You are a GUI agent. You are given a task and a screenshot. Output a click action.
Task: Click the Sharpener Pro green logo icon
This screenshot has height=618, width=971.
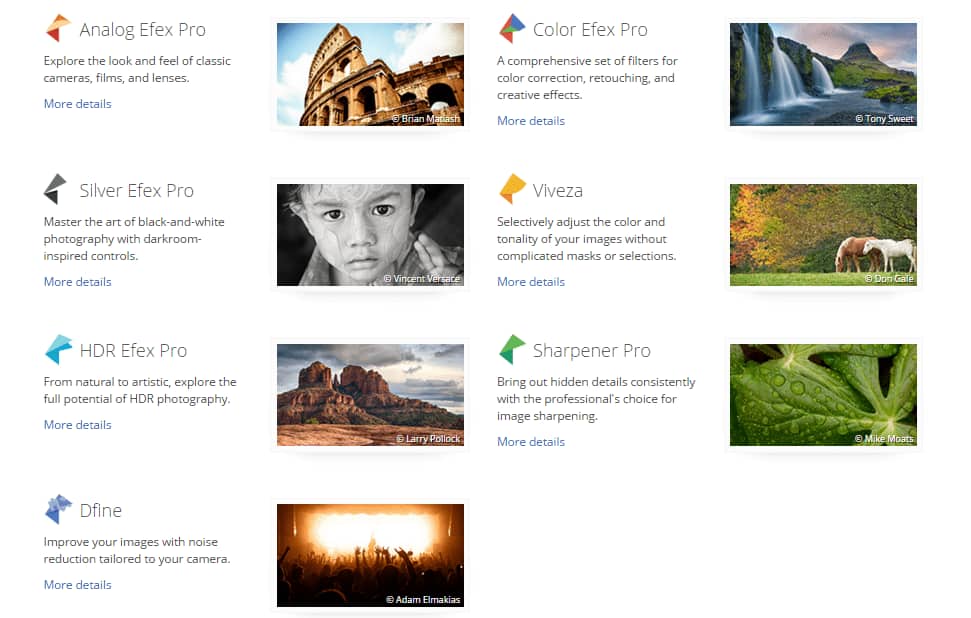pos(512,349)
